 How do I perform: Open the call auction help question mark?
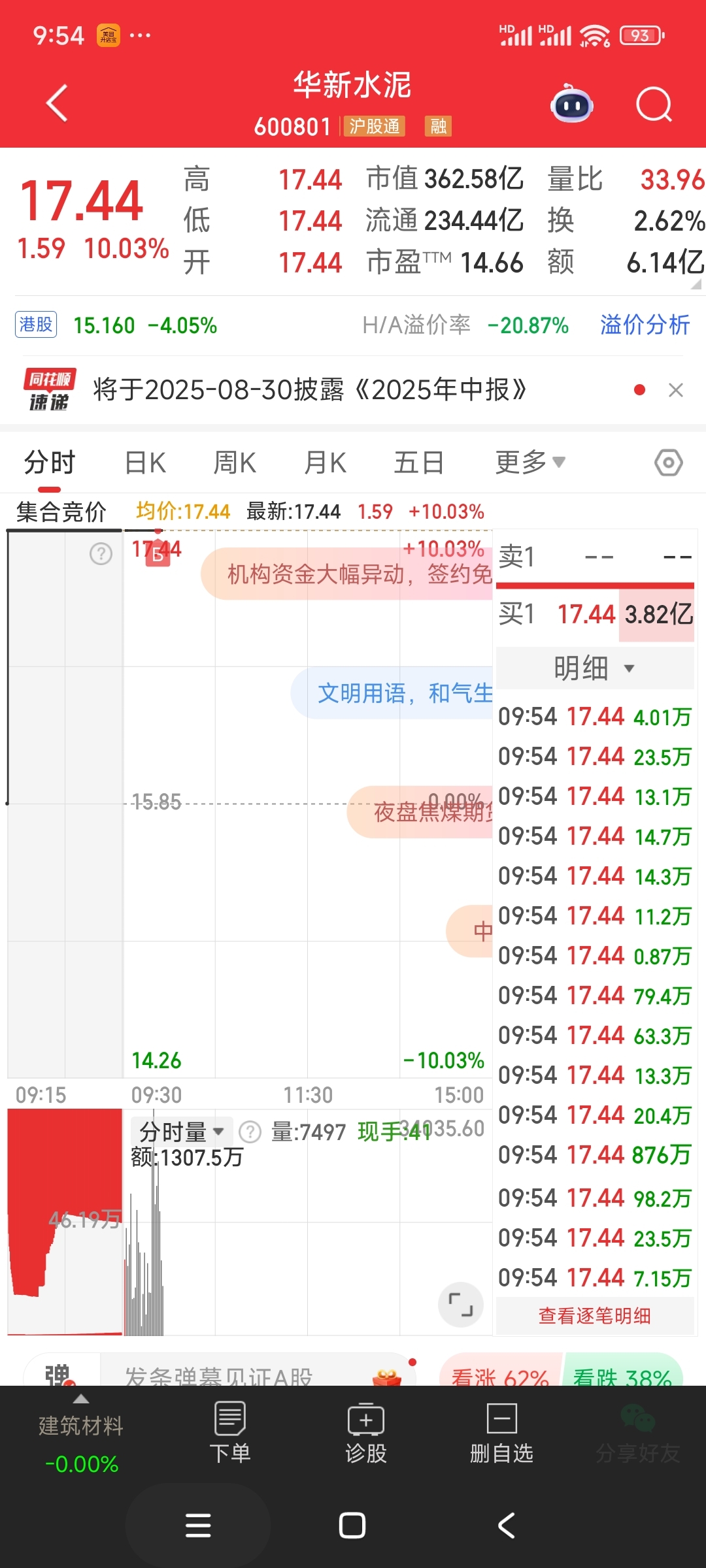101,554
